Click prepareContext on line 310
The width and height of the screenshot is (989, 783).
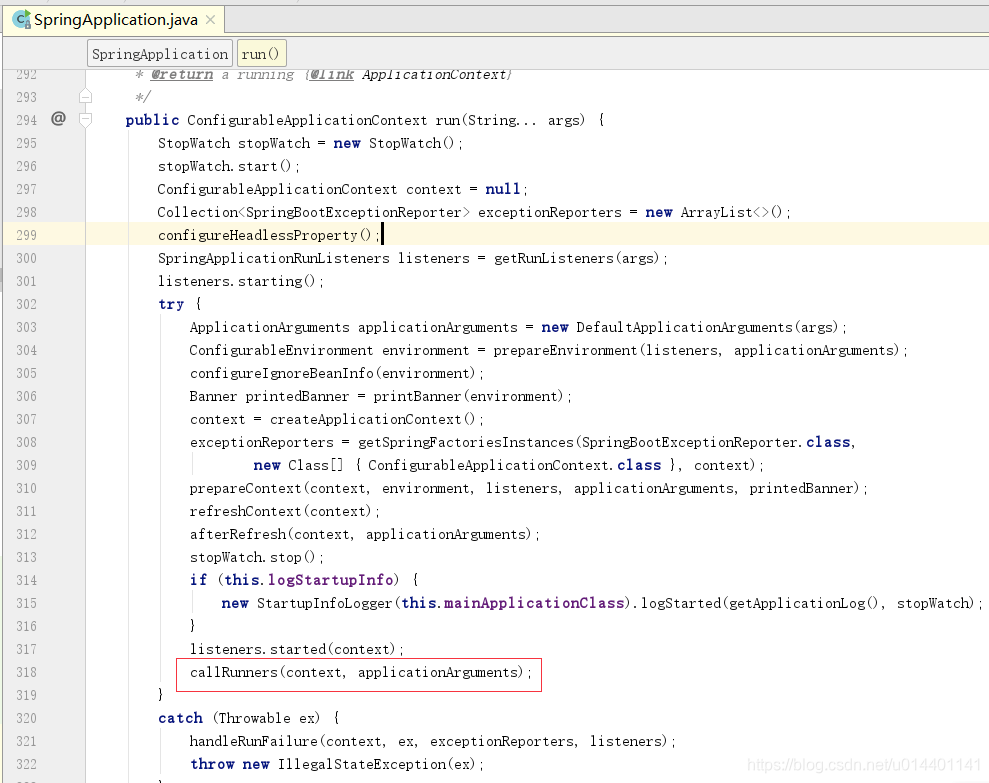[245, 488]
